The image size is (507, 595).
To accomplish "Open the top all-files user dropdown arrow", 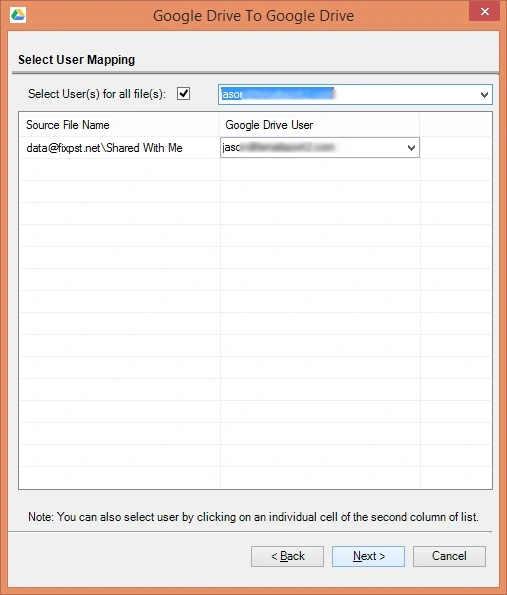I will click(484, 94).
